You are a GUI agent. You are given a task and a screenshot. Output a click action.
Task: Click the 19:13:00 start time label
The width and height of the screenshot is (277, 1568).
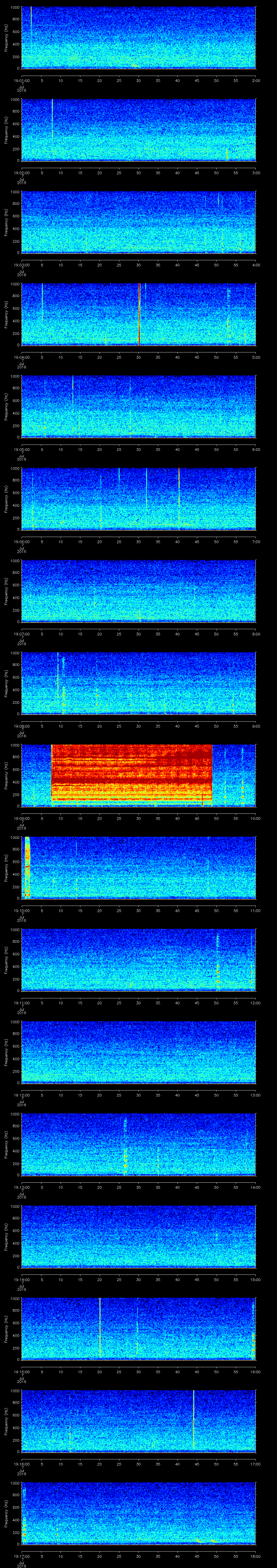point(21,1187)
